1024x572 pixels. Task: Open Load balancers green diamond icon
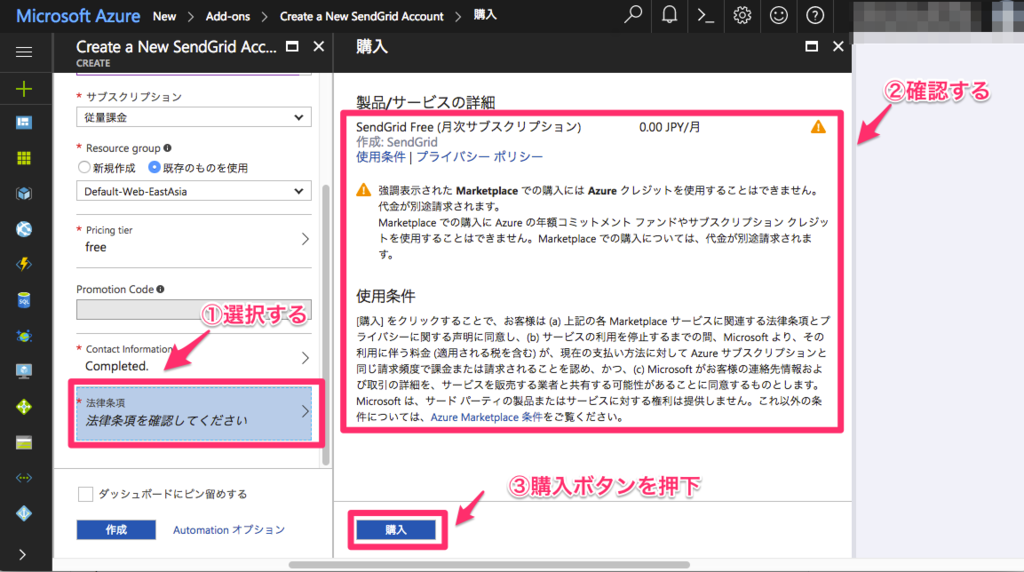click(x=24, y=407)
